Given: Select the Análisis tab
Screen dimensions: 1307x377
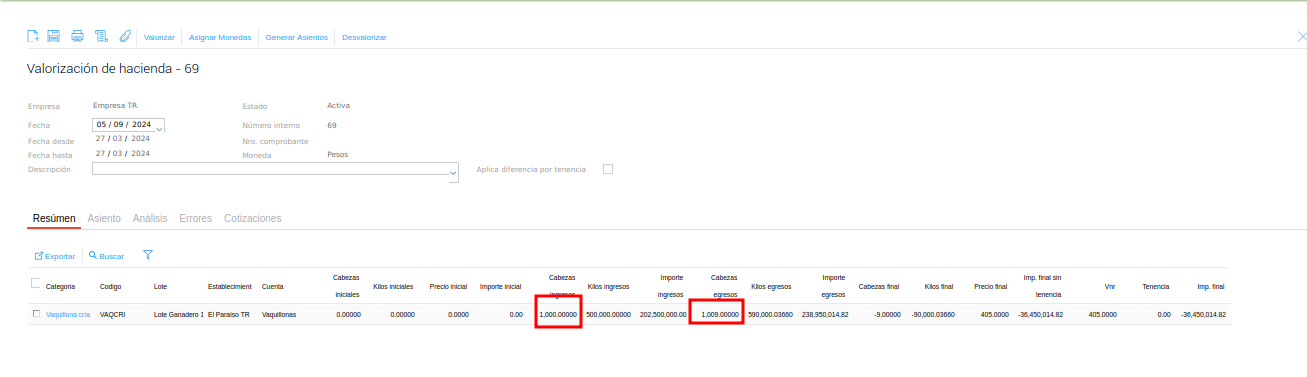Looking at the screenshot, I should (x=150, y=218).
